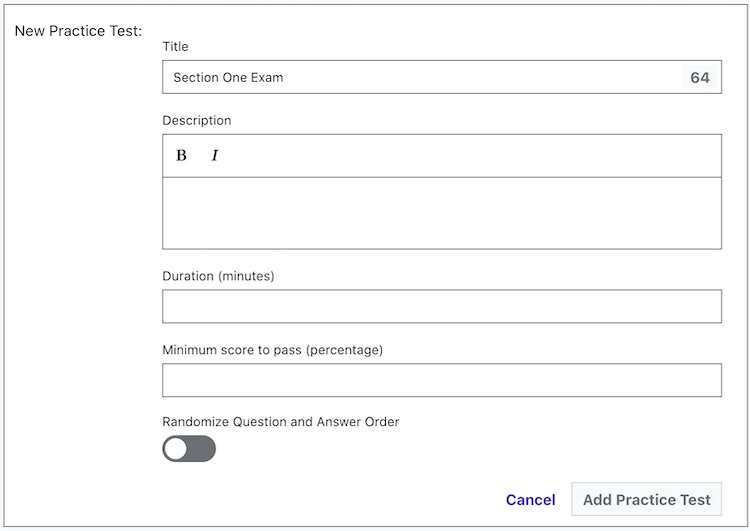Click the white knob of the randomize switch
The image size is (750, 531).
point(176,449)
